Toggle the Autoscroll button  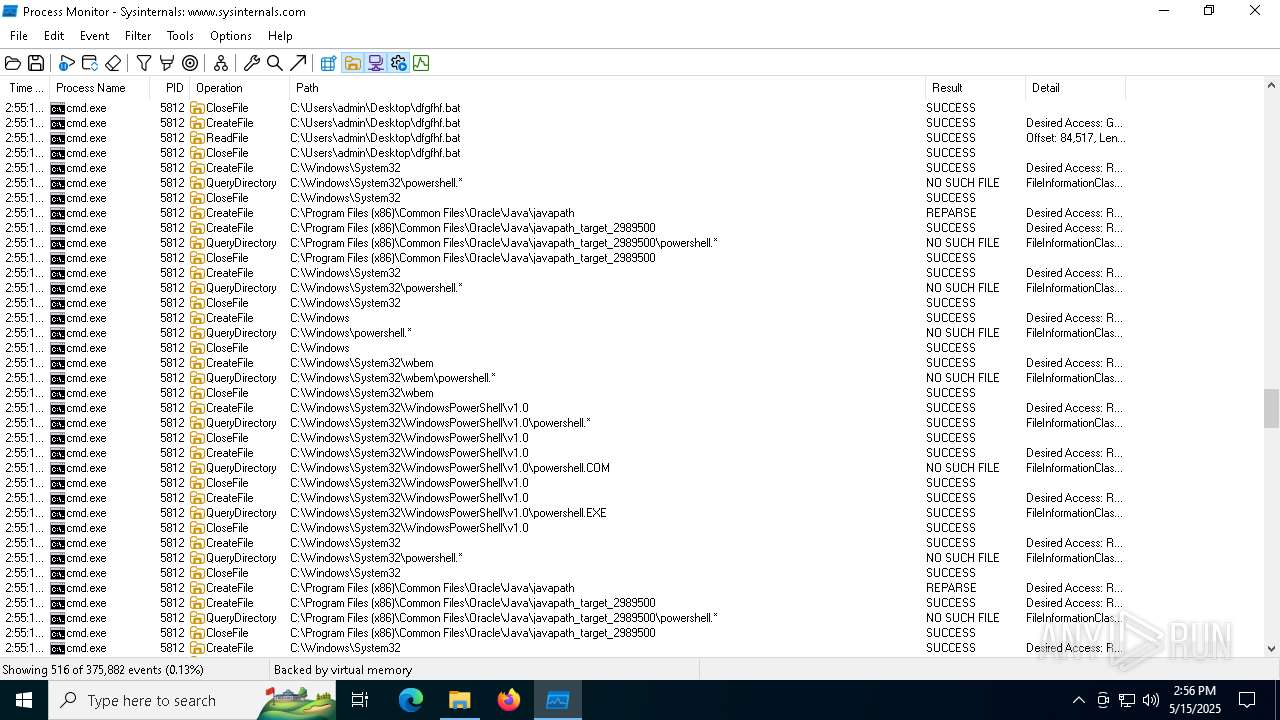(x=90, y=63)
